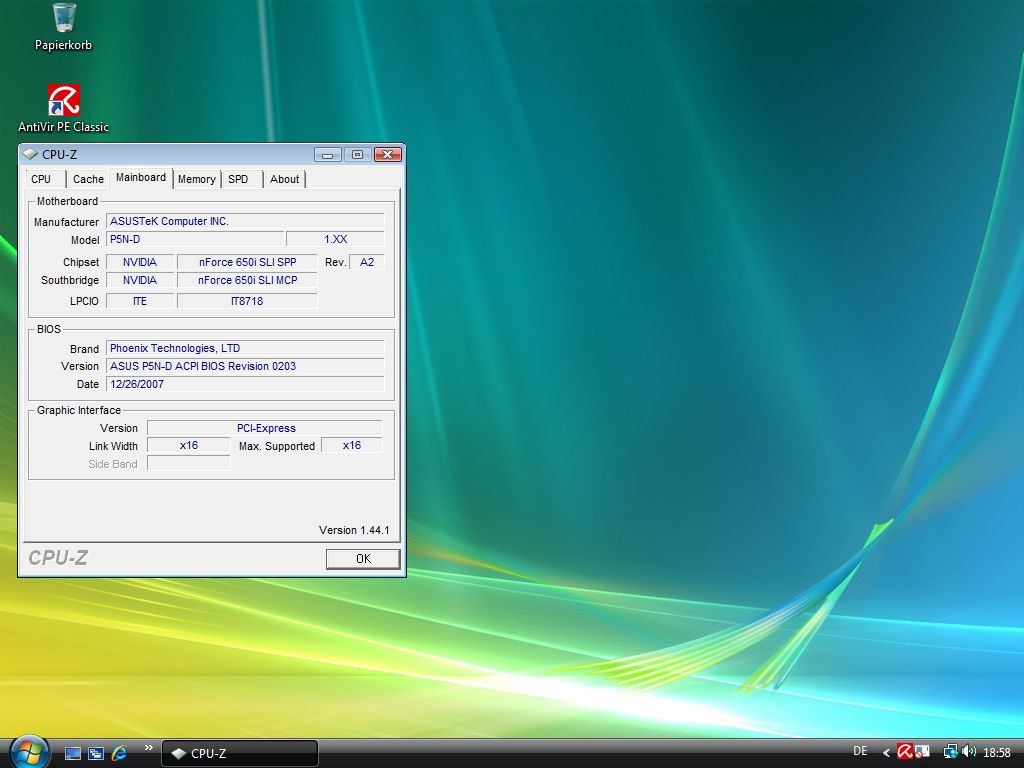Click the 'IT8718' LPCIO model field
Screen dimensions: 1024x768
pyautogui.click(x=247, y=301)
